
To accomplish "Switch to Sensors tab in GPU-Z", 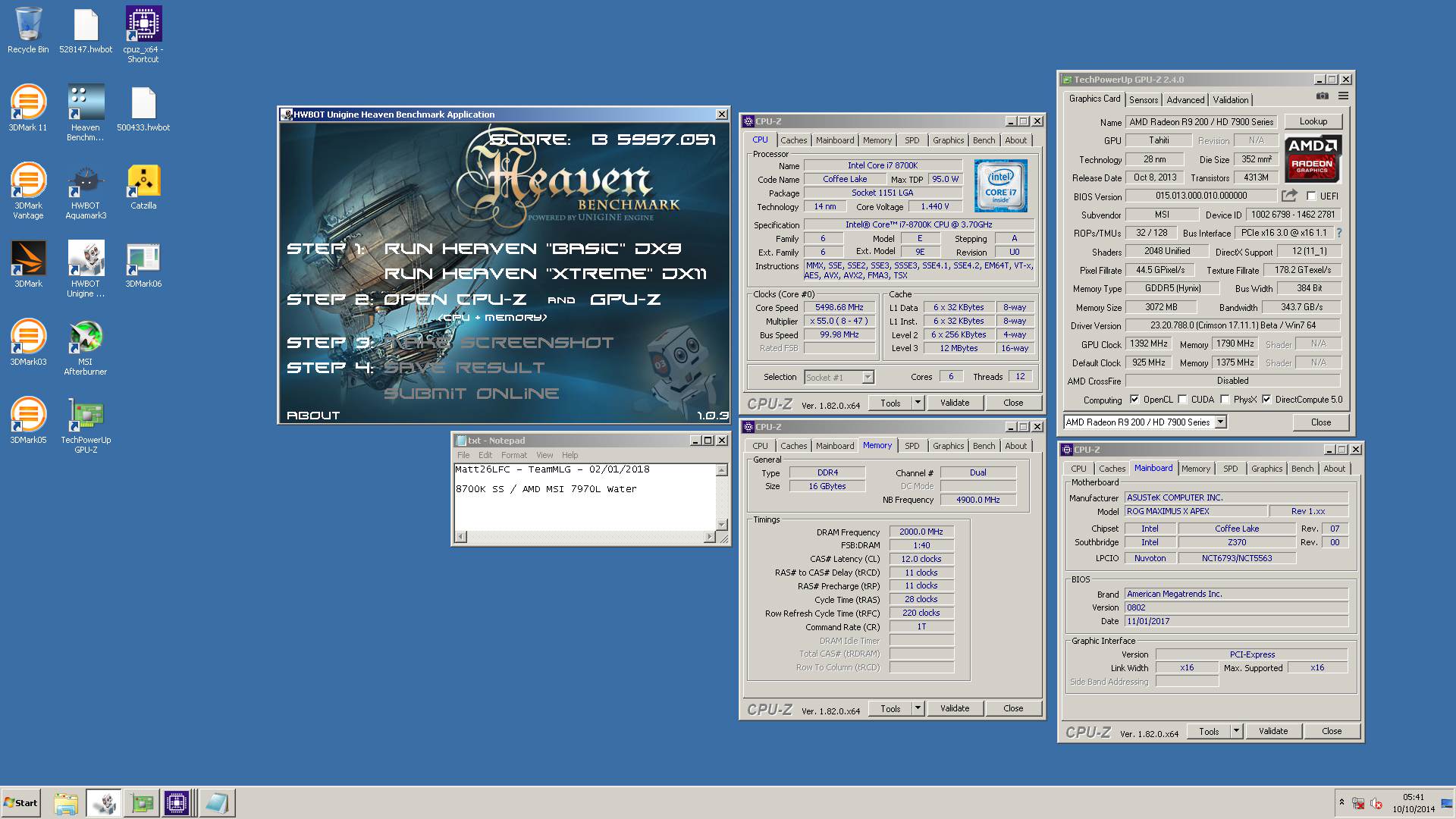I will pyautogui.click(x=1144, y=99).
